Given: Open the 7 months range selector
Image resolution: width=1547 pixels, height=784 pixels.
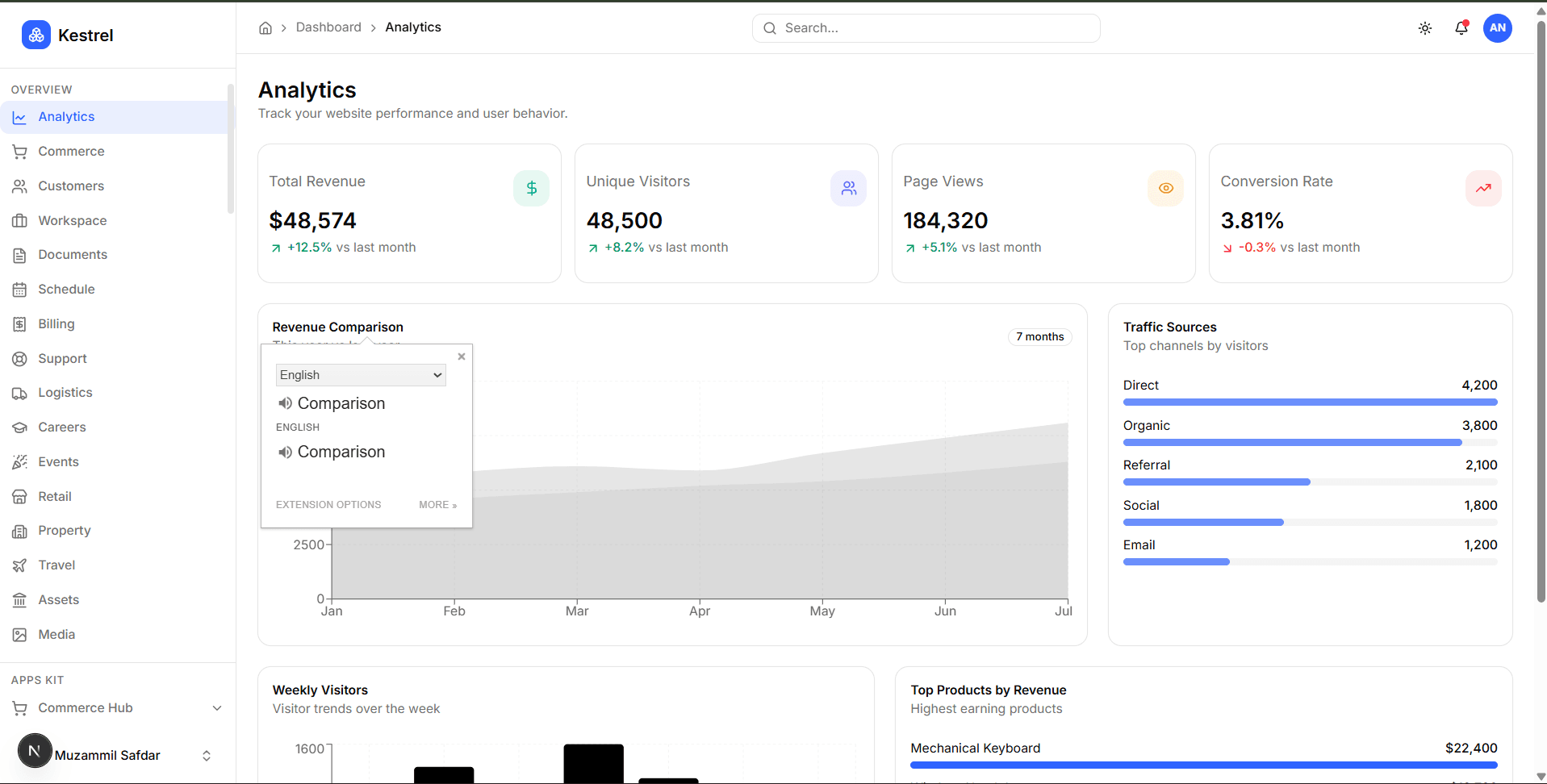Looking at the screenshot, I should coord(1039,337).
